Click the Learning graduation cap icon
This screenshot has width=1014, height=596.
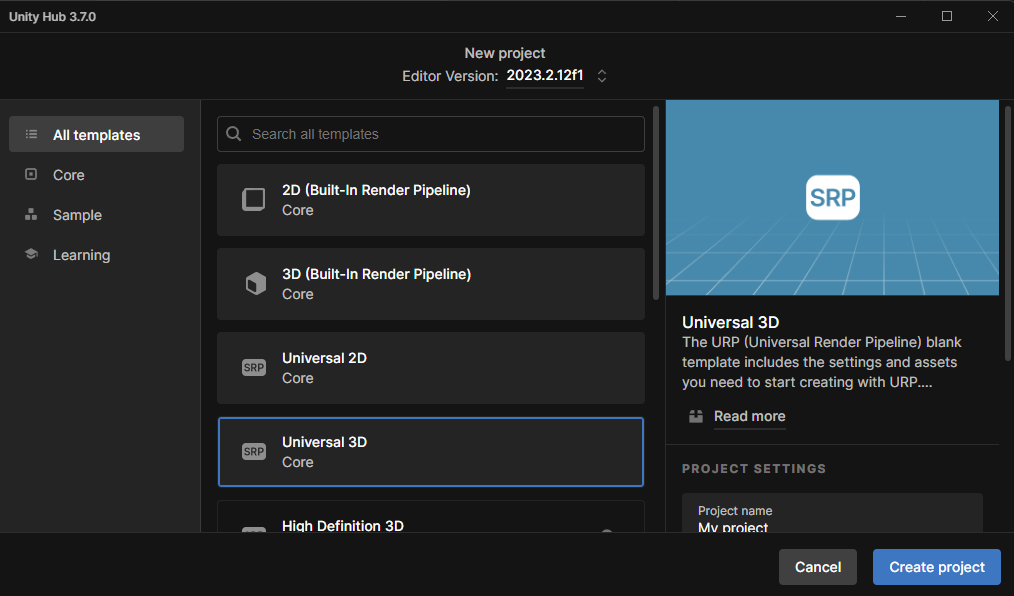click(31, 254)
